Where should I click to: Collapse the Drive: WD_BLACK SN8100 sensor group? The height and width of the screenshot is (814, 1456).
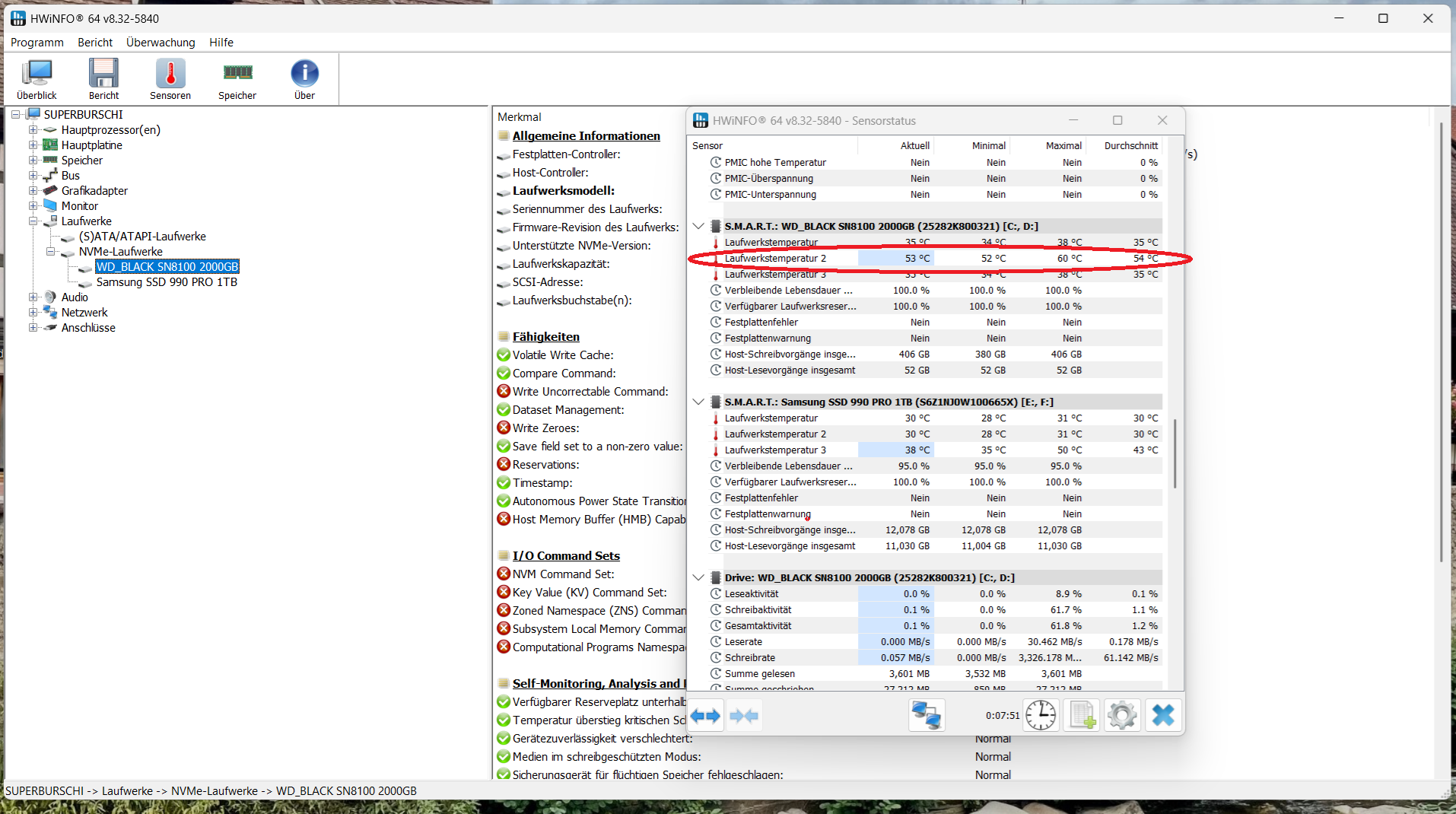click(x=698, y=578)
